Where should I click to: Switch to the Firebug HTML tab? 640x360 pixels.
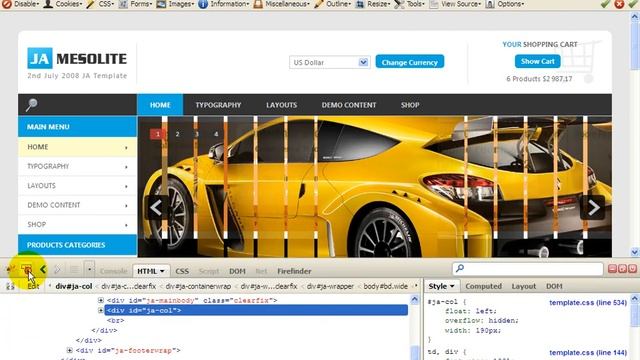point(151,271)
